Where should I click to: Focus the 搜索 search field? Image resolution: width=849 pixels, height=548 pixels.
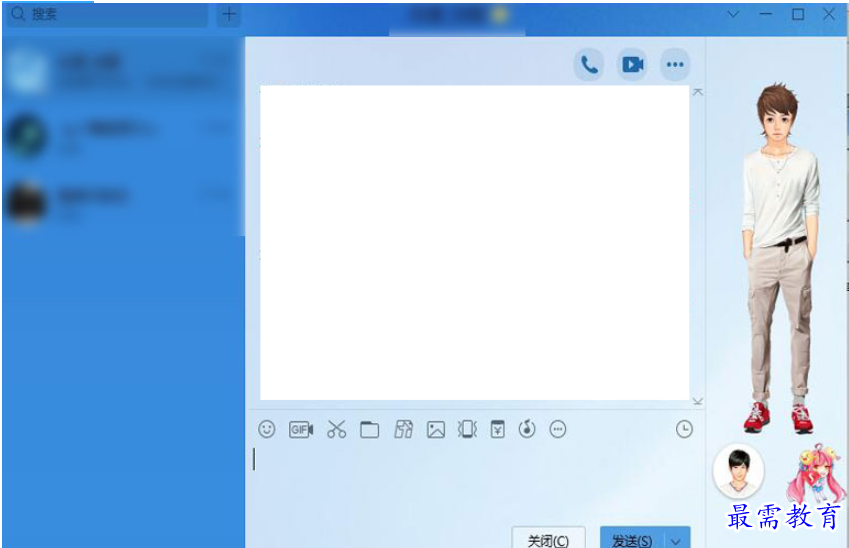click(x=107, y=15)
